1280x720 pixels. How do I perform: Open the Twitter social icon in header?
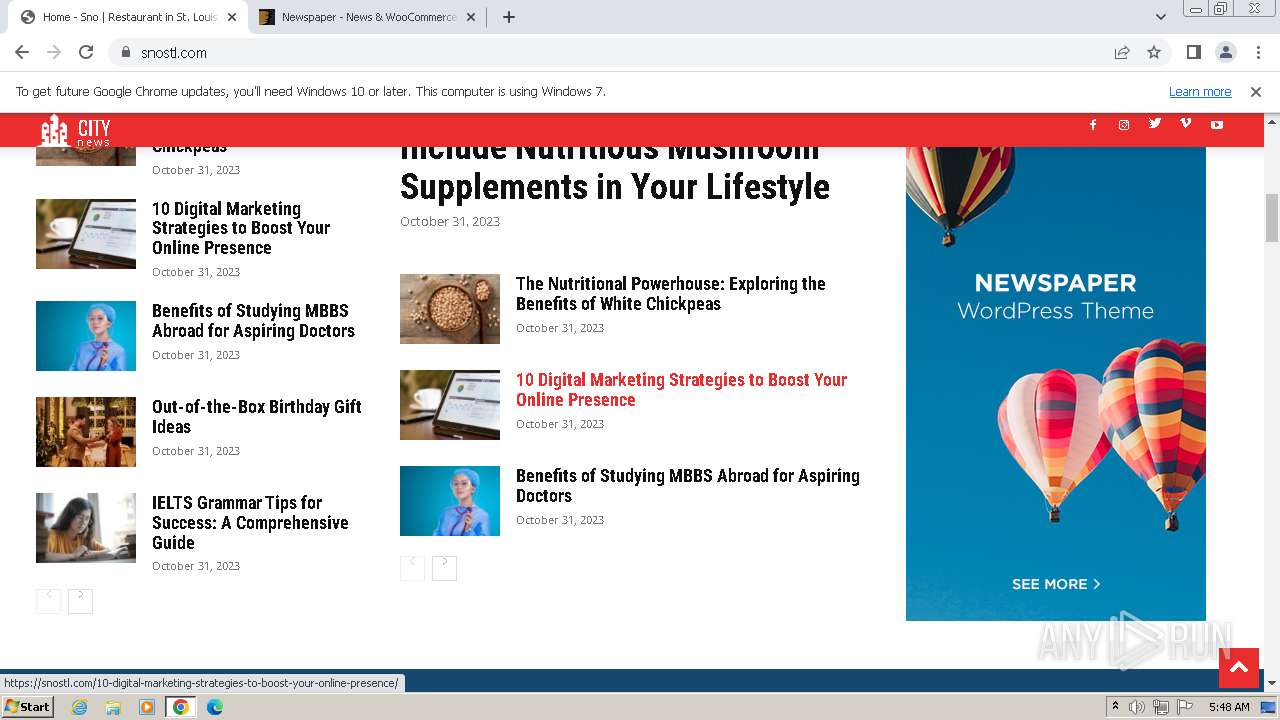(x=1155, y=124)
